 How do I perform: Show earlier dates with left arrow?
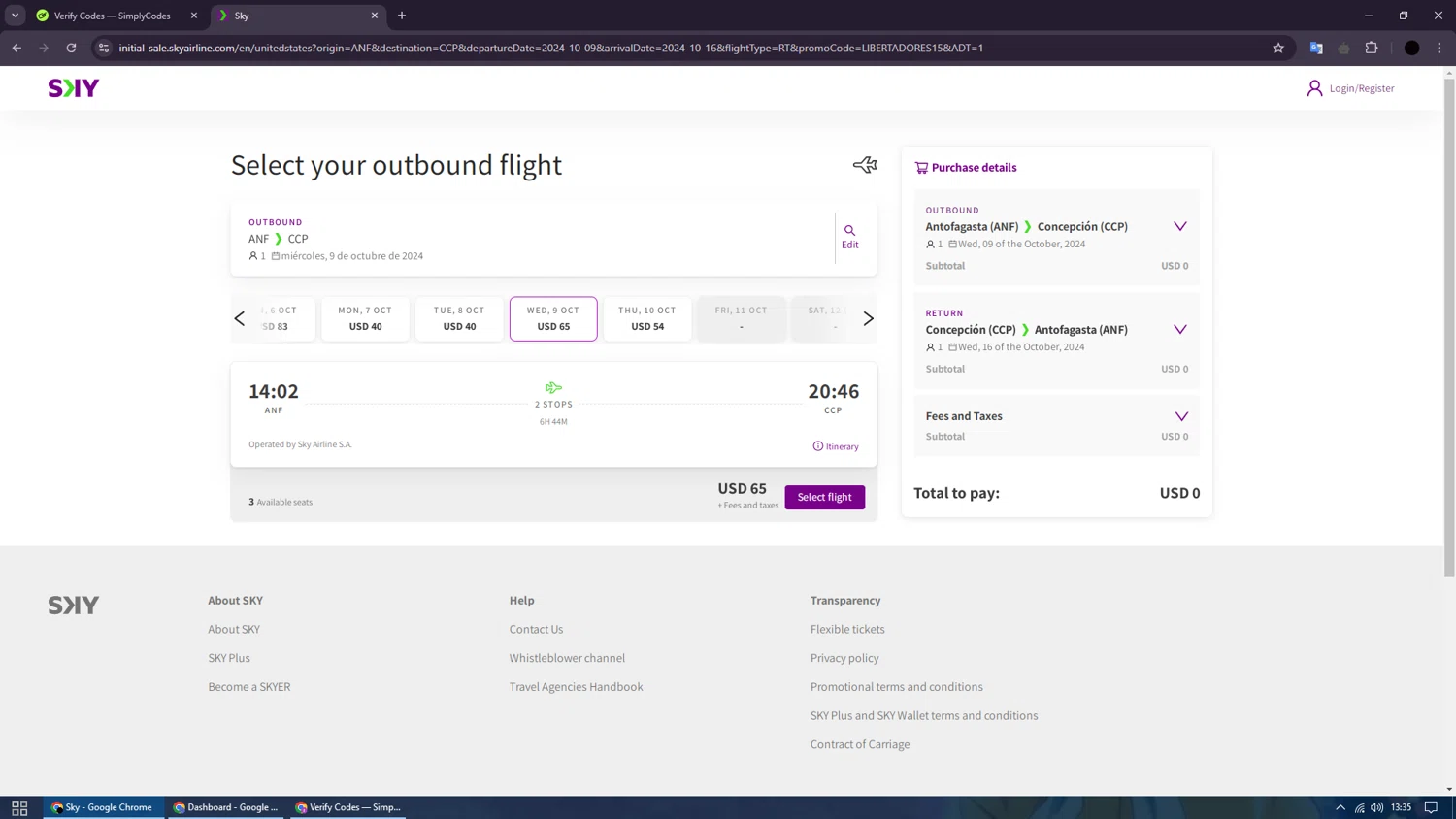click(240, 318)
